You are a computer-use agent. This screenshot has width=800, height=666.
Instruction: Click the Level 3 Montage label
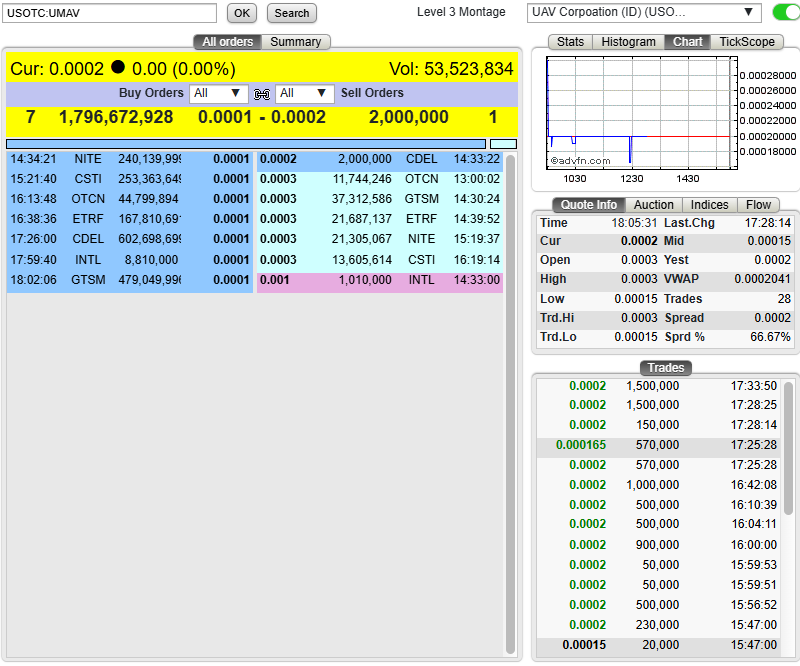coord(461,12)
